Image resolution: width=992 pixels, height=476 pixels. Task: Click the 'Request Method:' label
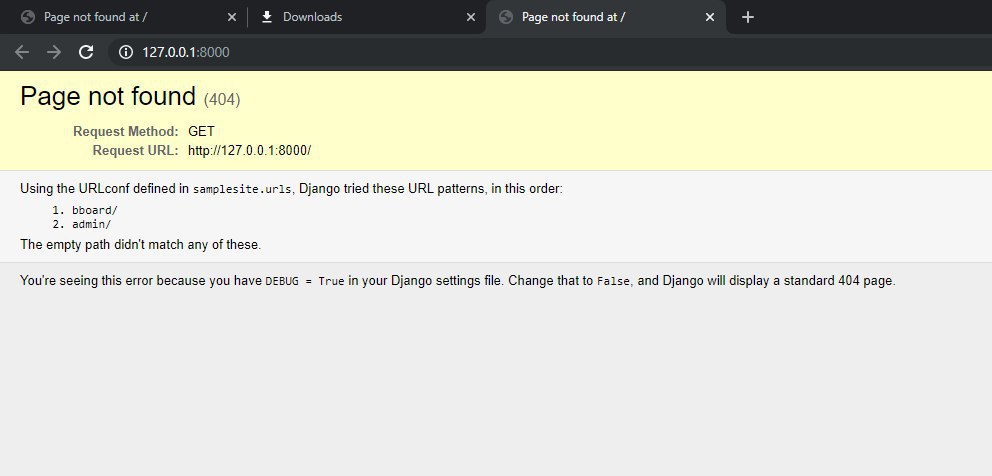(x=126, y=132)
